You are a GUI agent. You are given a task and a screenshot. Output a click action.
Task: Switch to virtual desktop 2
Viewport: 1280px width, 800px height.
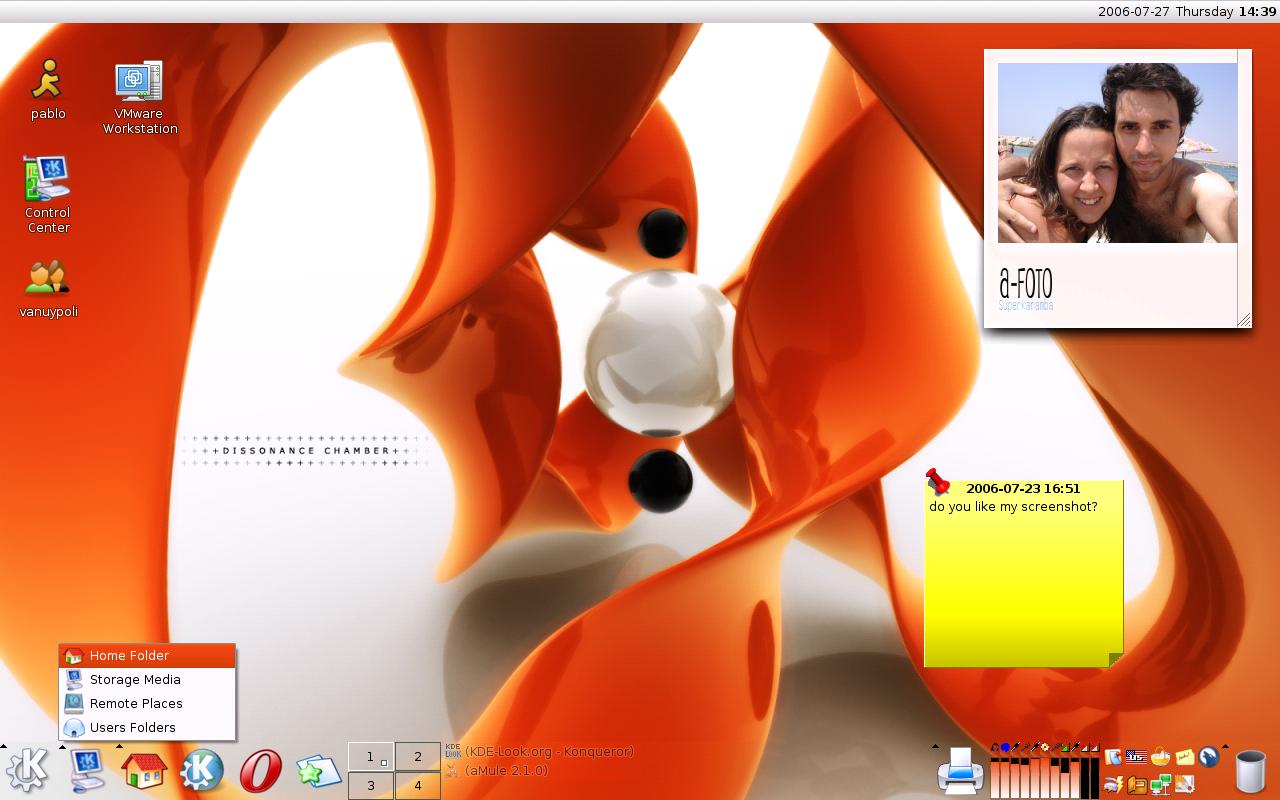click(x=418, y=757)
